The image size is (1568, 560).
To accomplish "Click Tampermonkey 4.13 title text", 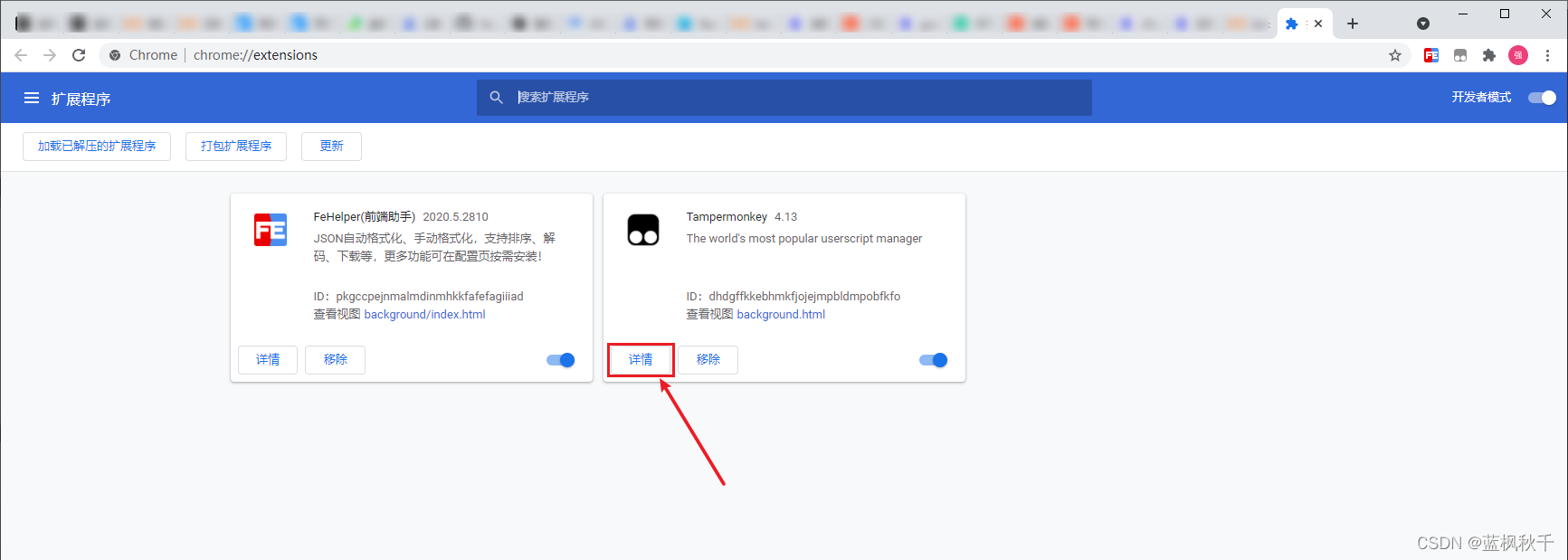I will [x=742, y=216].
